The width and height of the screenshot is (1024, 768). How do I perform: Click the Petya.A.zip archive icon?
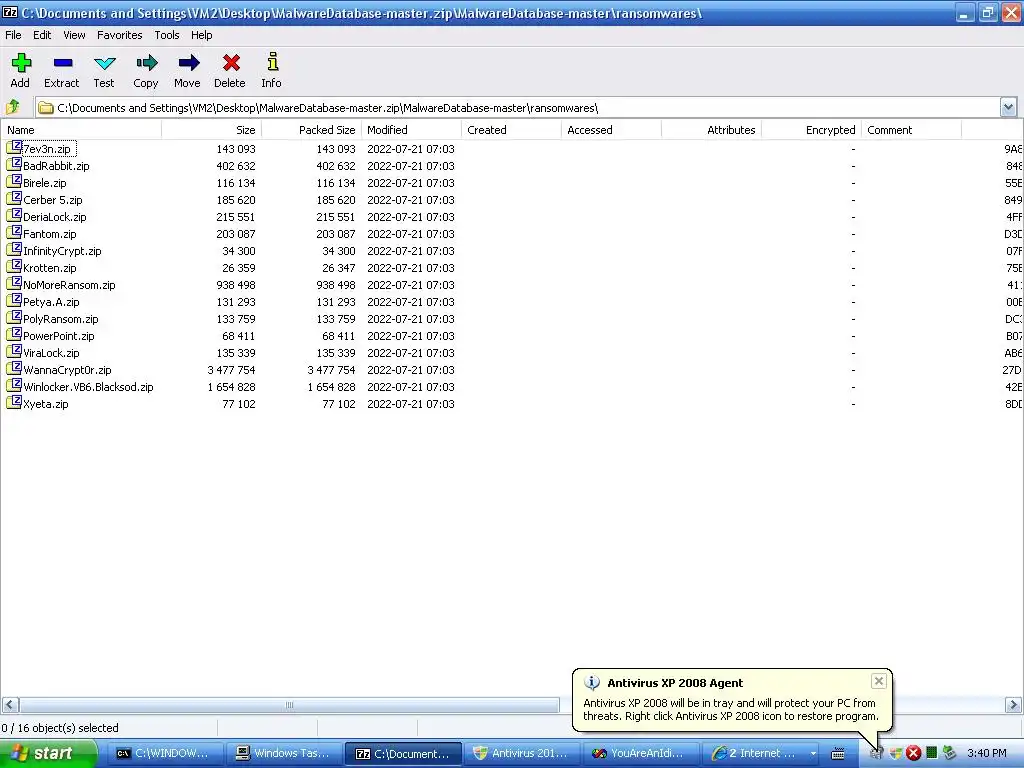tap(14, 300)
